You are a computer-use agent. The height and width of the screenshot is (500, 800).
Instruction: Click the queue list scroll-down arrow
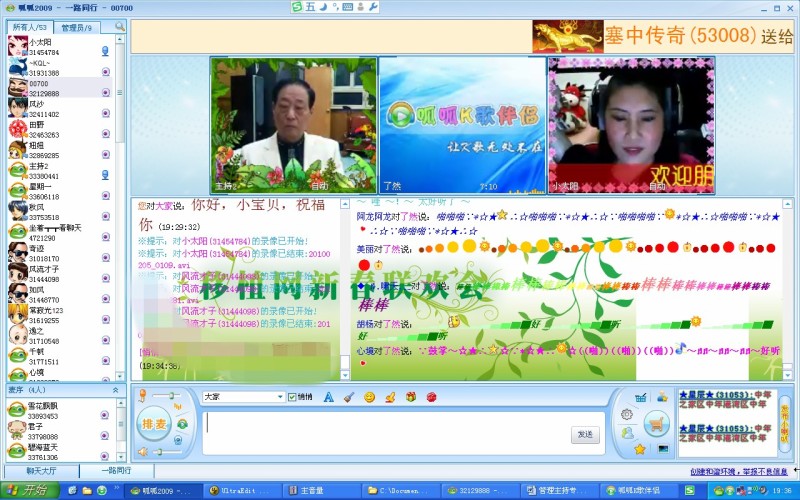[x=121, y=457]
